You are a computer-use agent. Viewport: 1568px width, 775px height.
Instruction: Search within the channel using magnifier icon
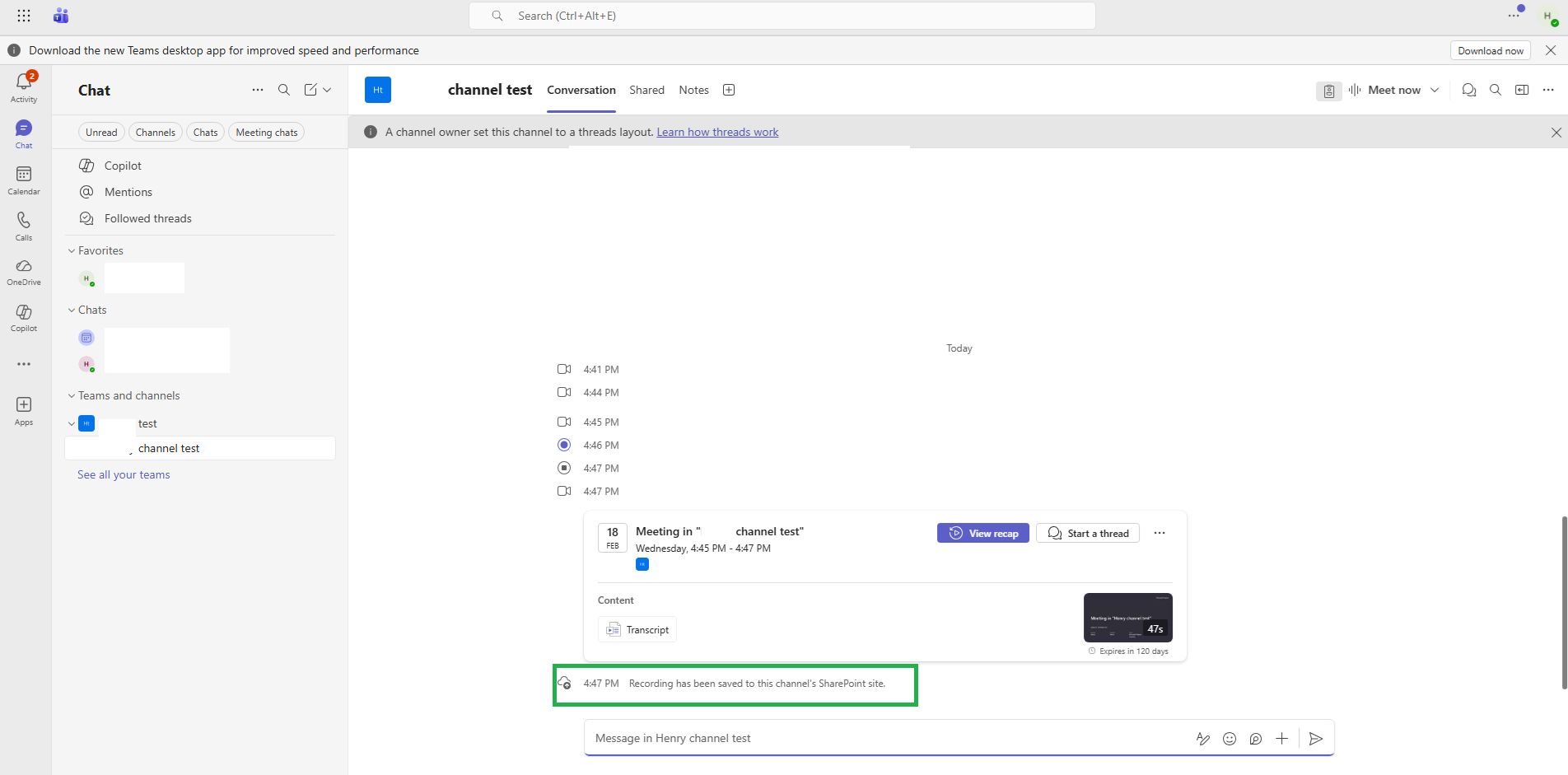tap(1496, 90)
